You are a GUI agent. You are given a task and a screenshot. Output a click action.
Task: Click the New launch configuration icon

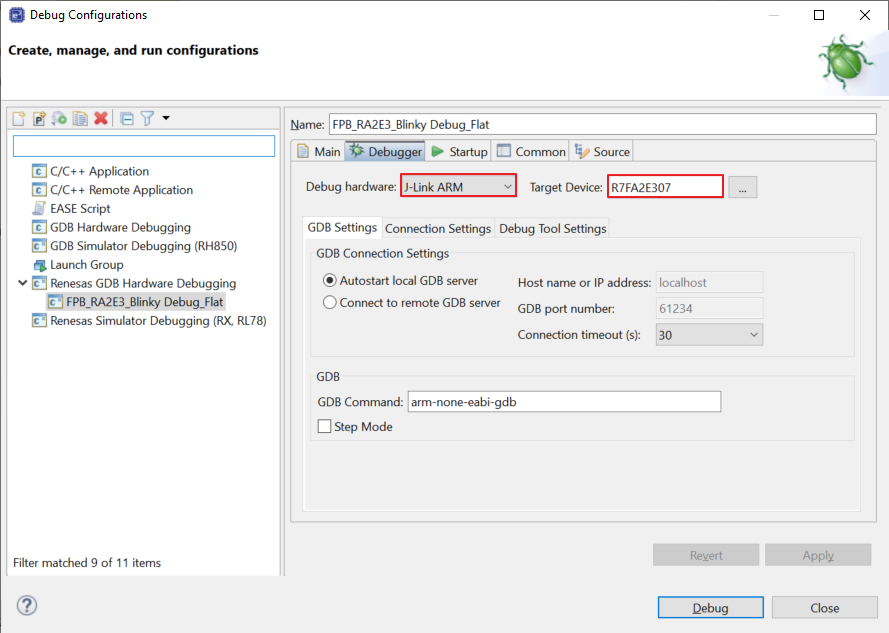click(19, 118)
